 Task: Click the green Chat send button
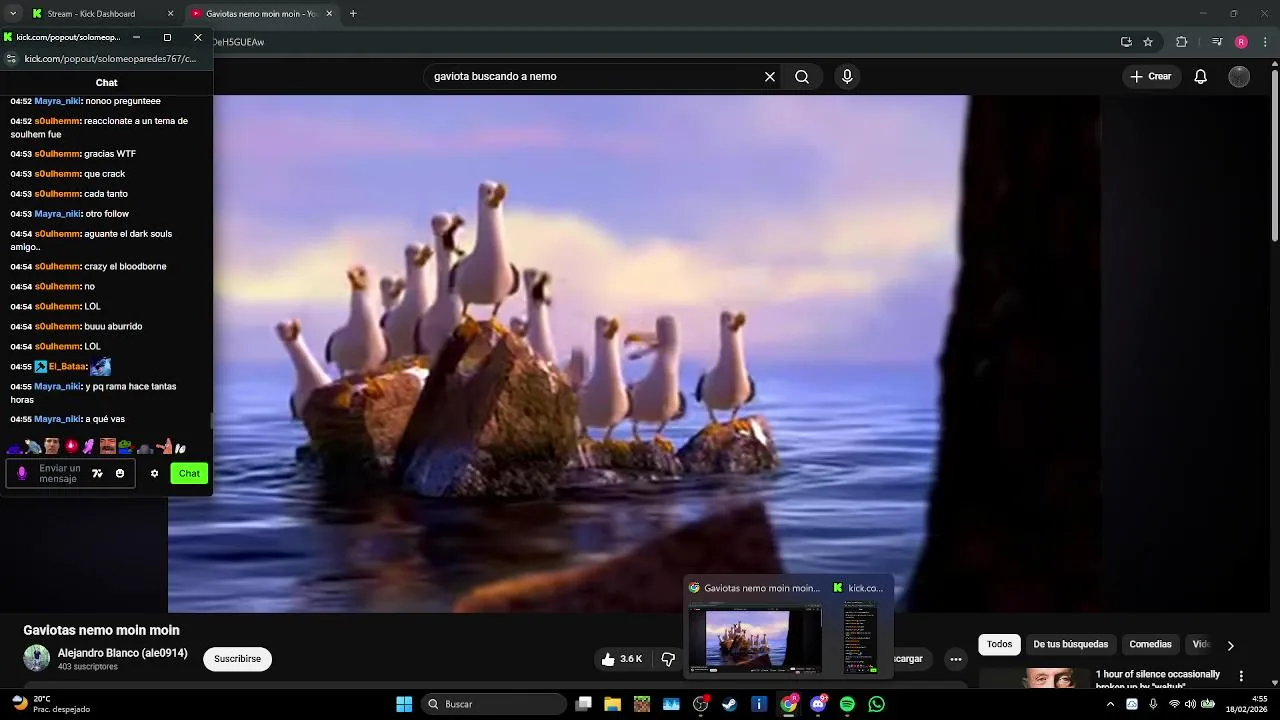coord(189,474)
